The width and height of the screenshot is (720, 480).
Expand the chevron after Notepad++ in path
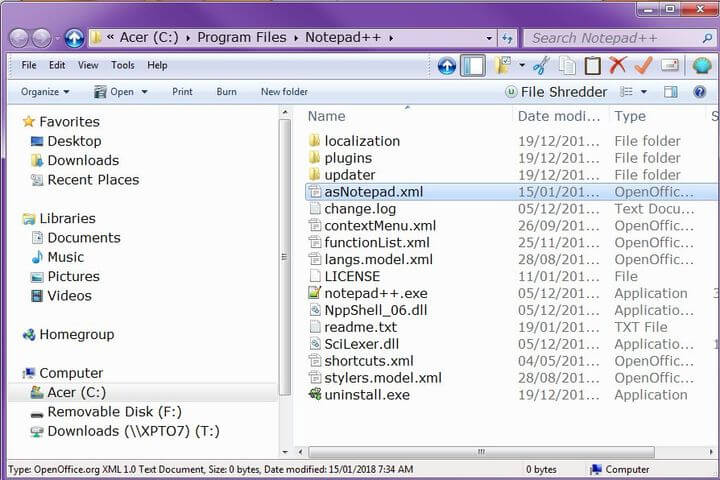click(x=391, y=38)
